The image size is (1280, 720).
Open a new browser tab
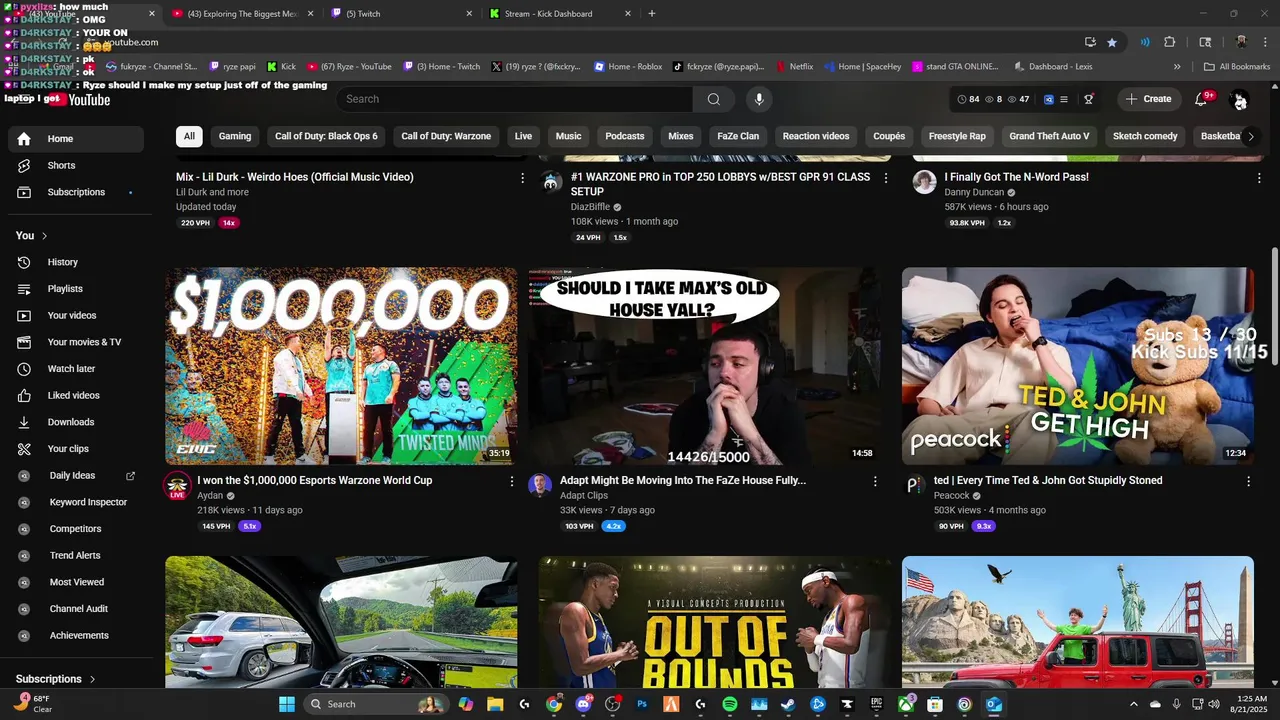(x=652, y=14)
